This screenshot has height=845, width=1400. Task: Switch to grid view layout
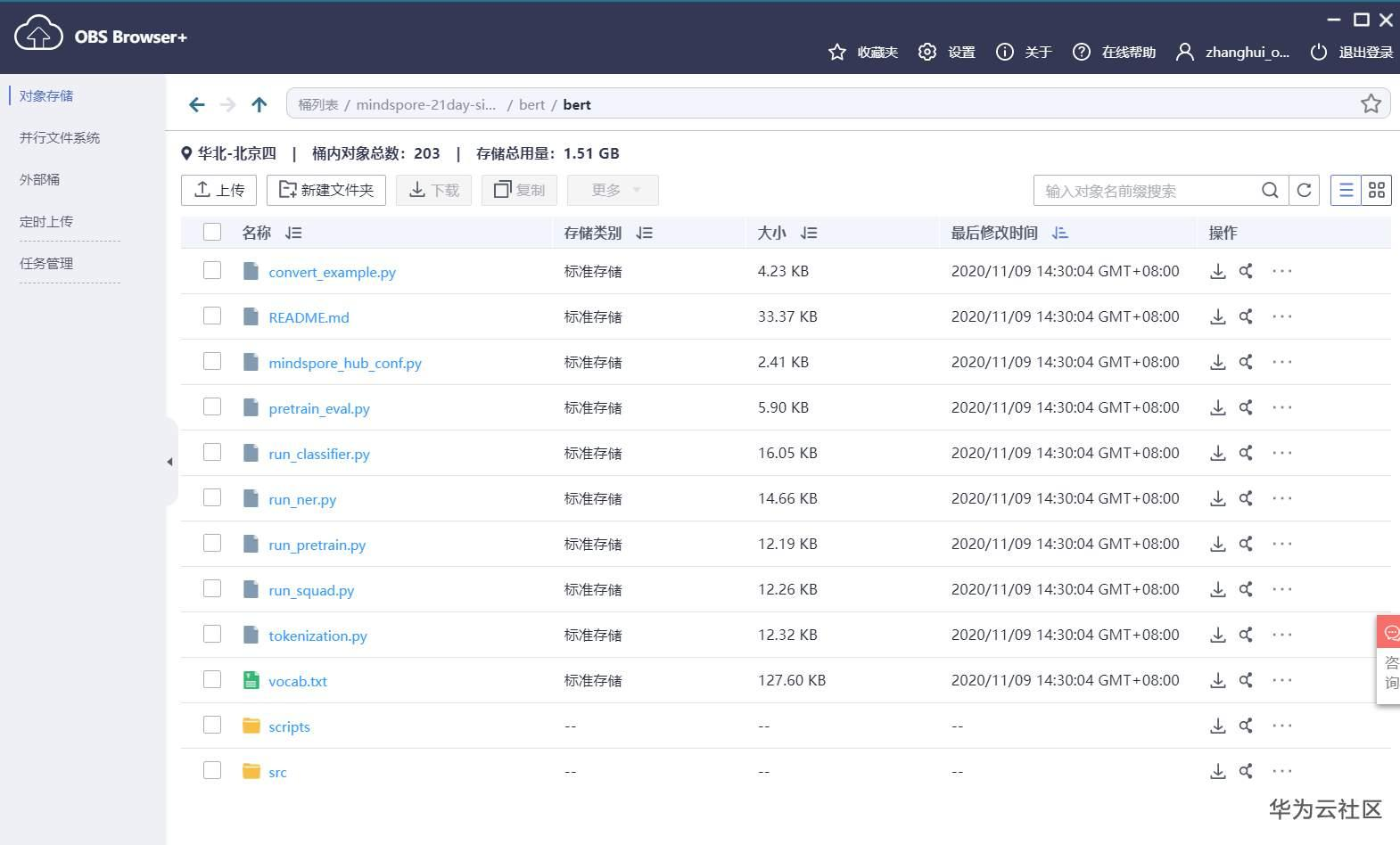[1376, 190]
